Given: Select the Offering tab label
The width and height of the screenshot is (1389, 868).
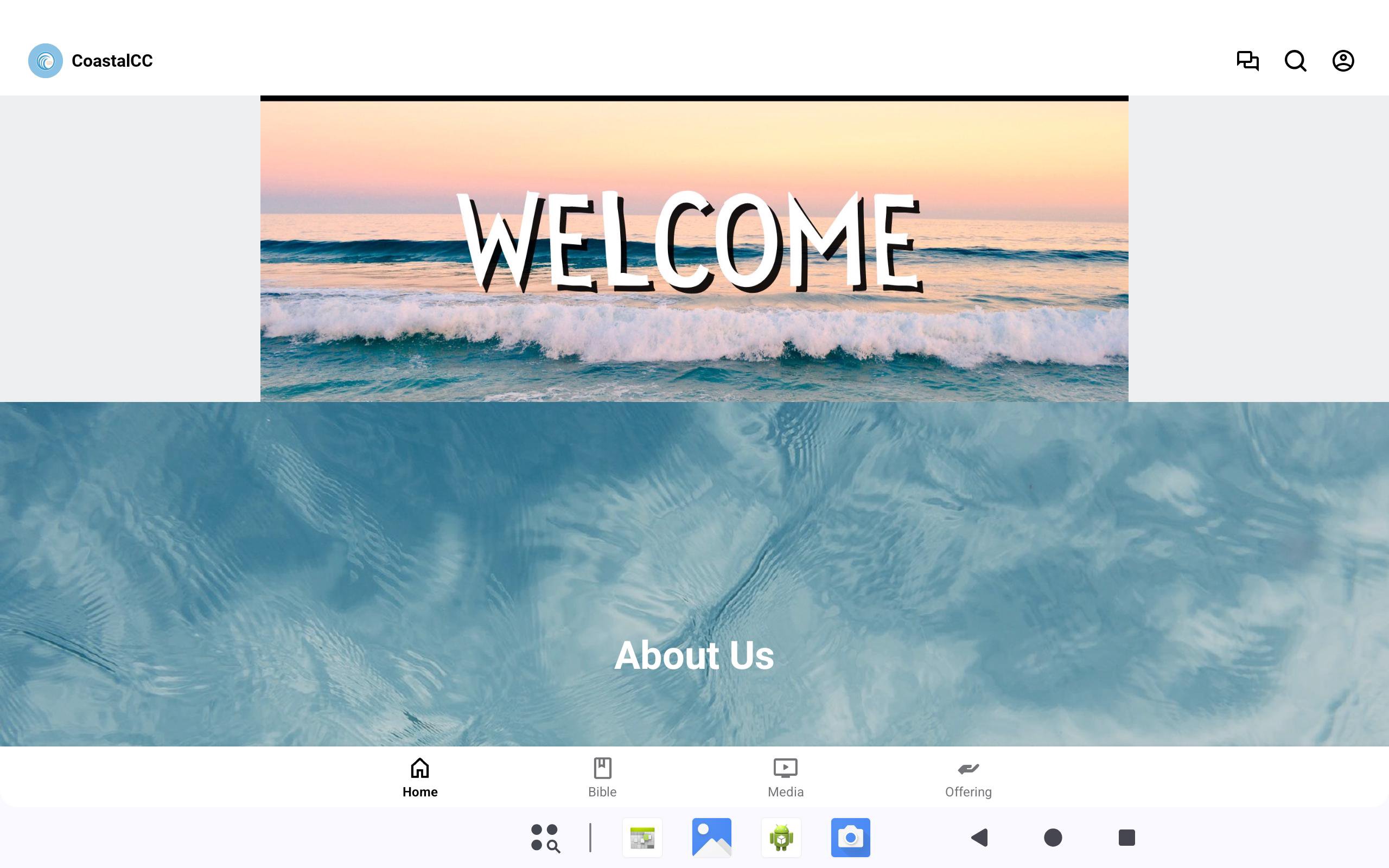Looking at the screenshot, I should click(x=969, y=792).
